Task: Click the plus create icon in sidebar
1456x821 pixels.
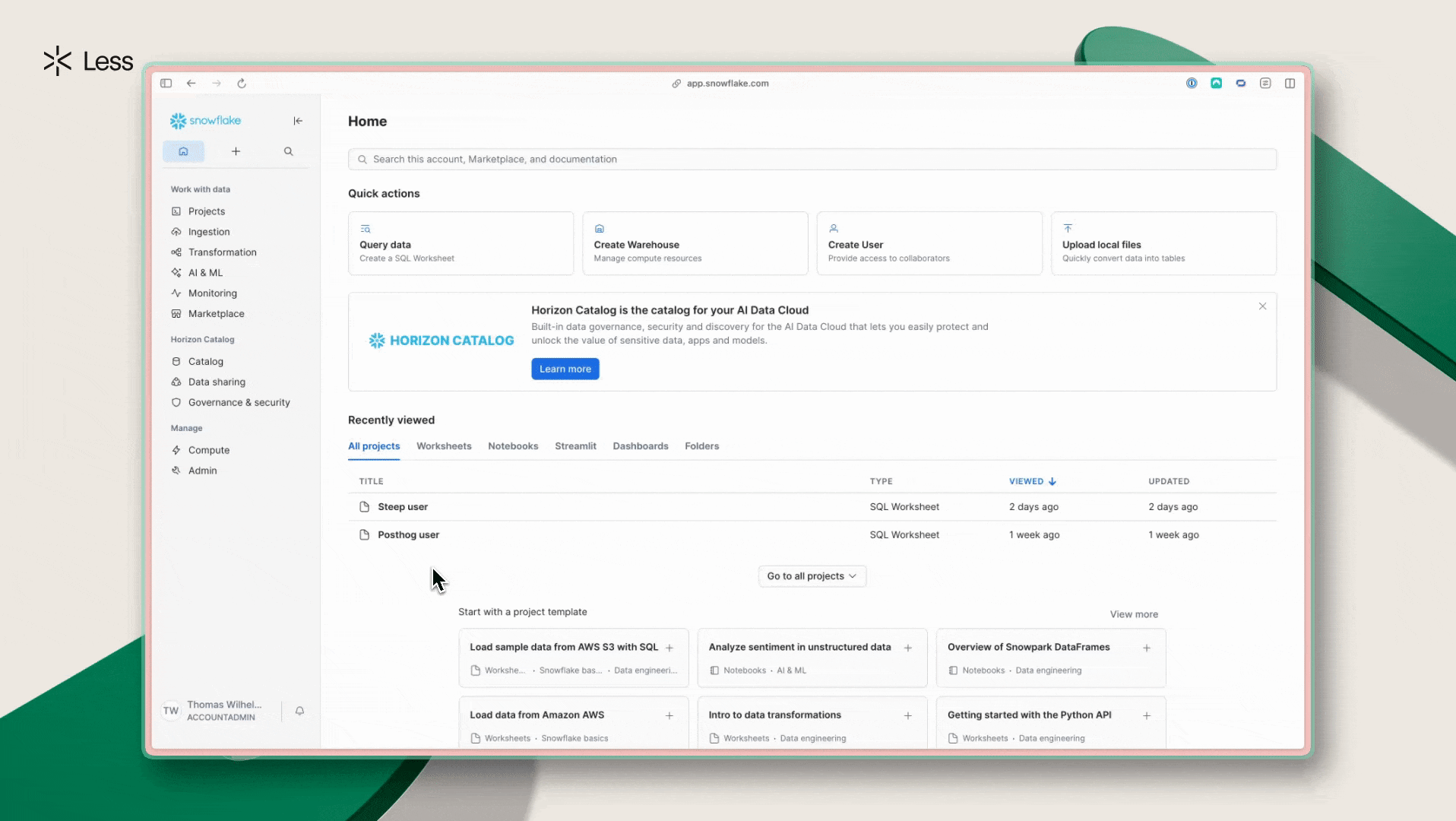Action: (x=236, y=151)
